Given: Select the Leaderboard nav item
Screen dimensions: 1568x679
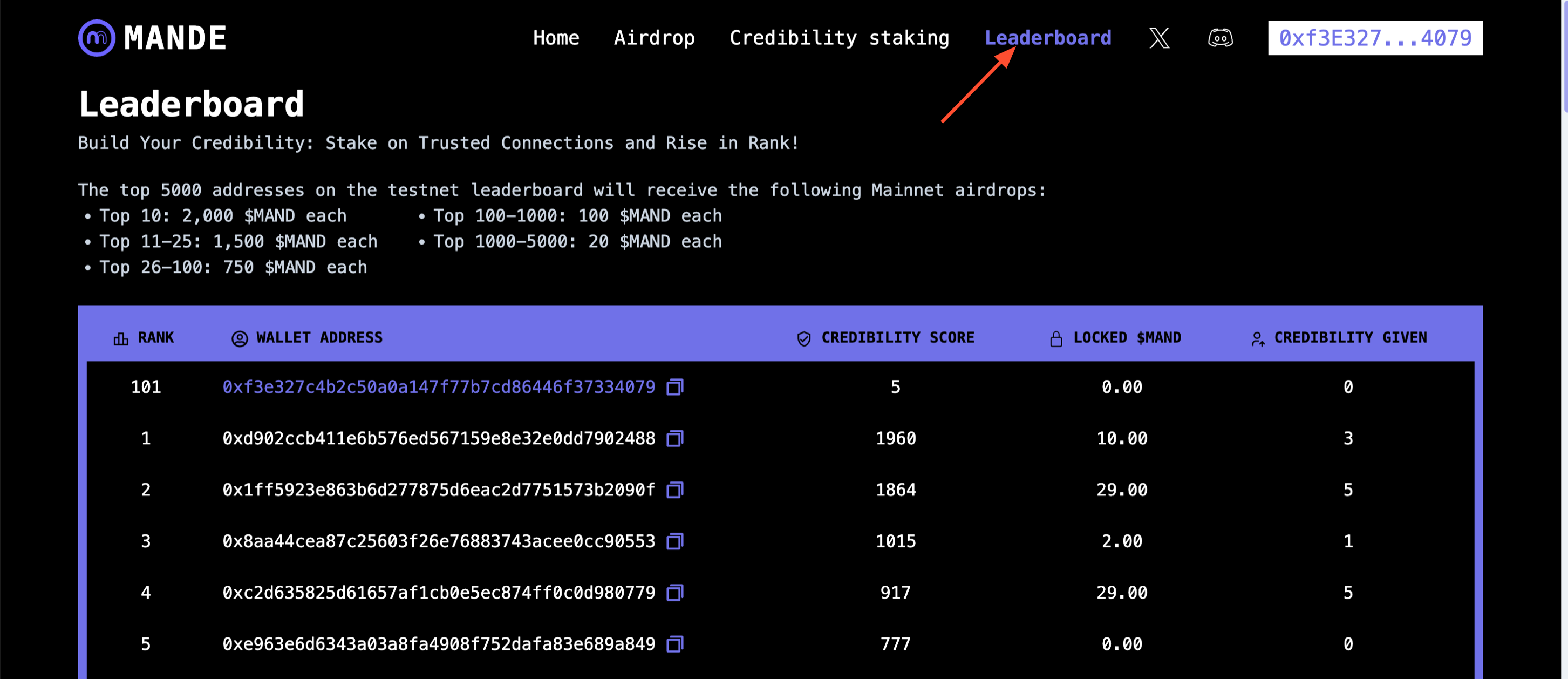Looking at the screenshot, I should tap(1047, 38).
